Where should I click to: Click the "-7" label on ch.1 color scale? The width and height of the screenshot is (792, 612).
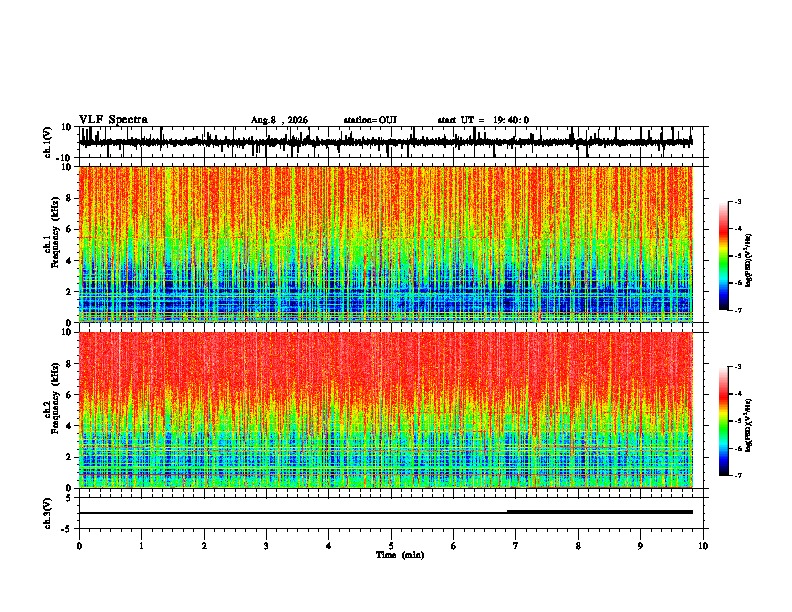(737, 310)
